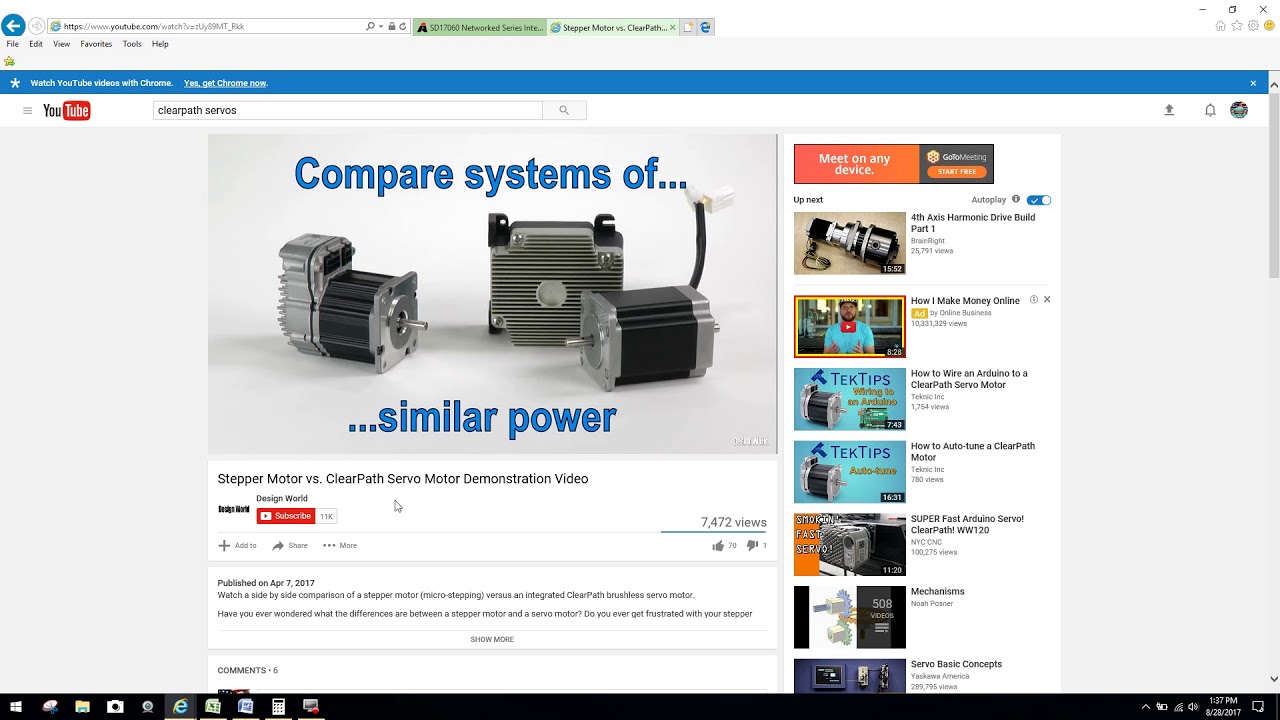Share the video using Share button
Viewport: 1280px width, 720px height.
(290, 546)
